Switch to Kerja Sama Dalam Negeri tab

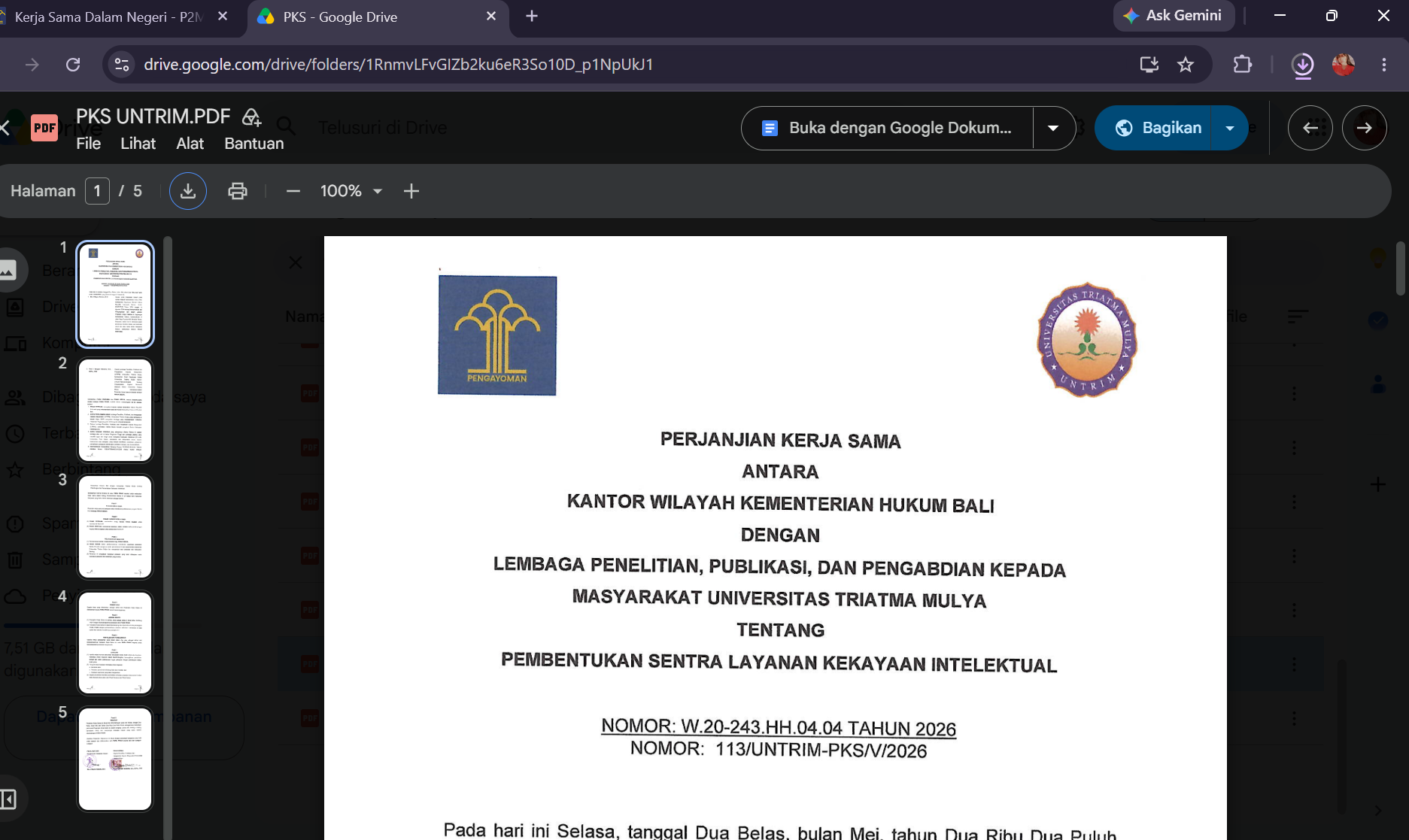coord(109,17)
